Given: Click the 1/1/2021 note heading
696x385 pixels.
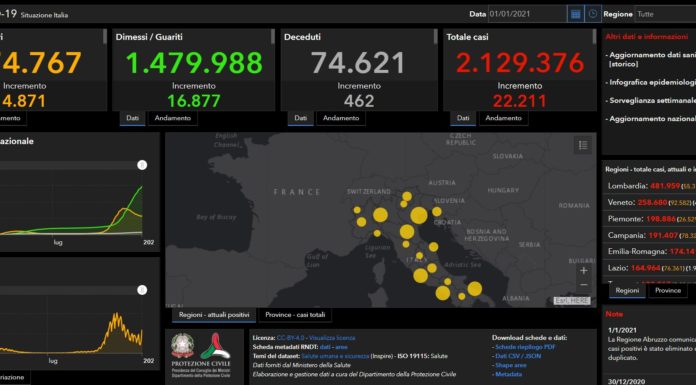Looking at the screenshot, I should [622, 330].
